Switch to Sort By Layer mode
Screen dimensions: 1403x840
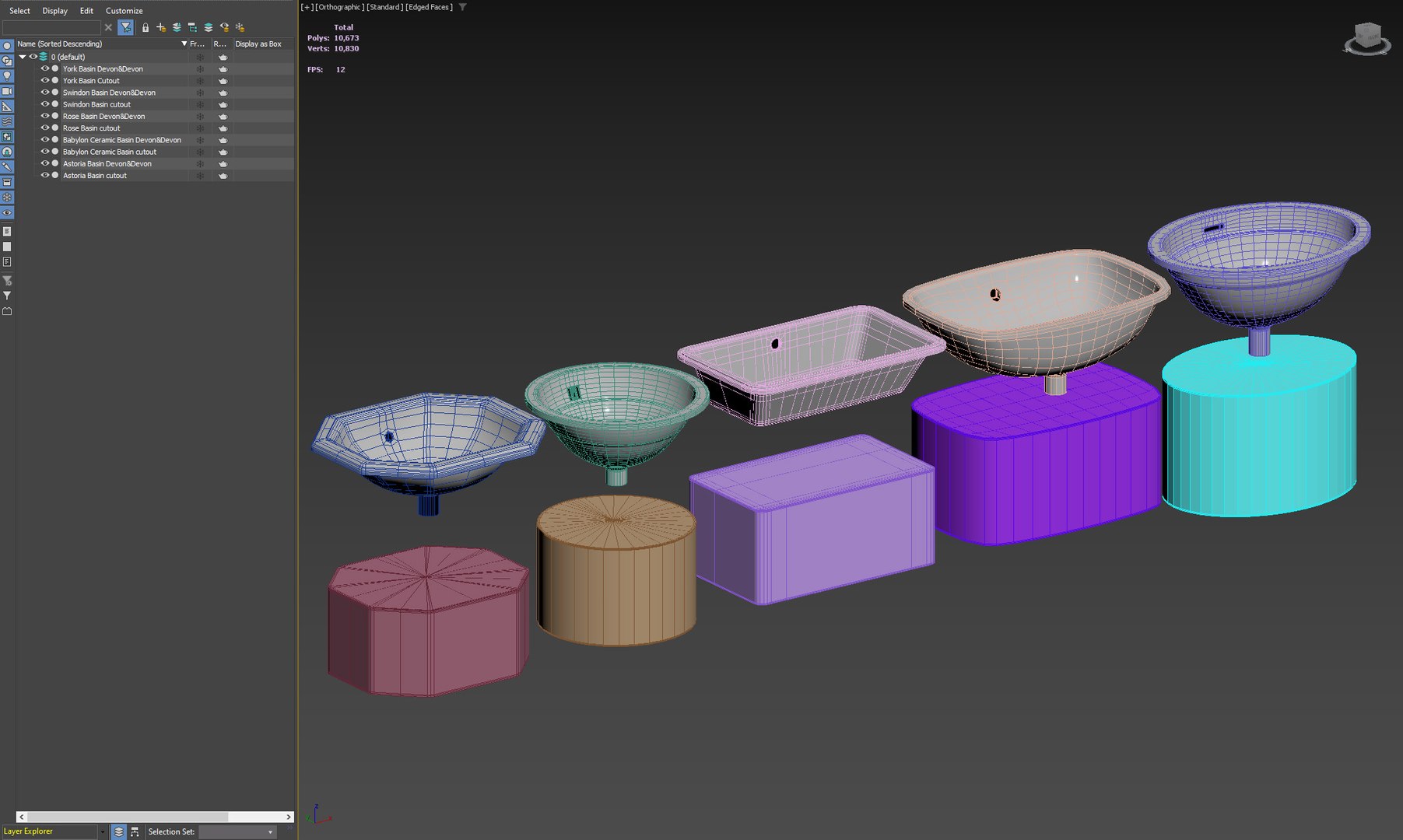pyautogui.click(x=119, y=831)
